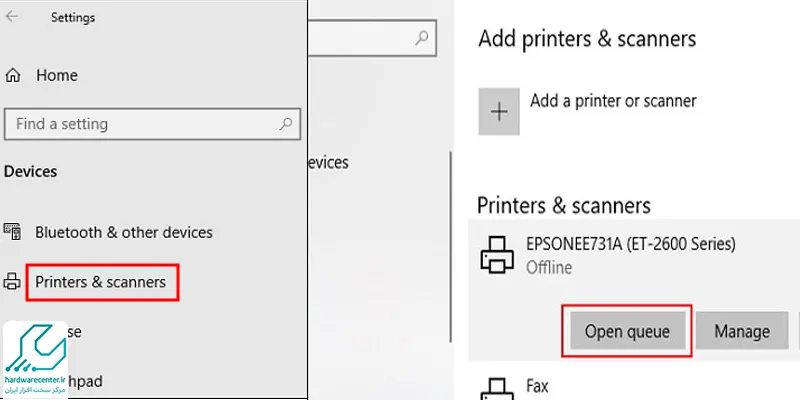This screenshot has height=400, width=800.
Task: Click the Home house icon
Action: coord(13,76)
